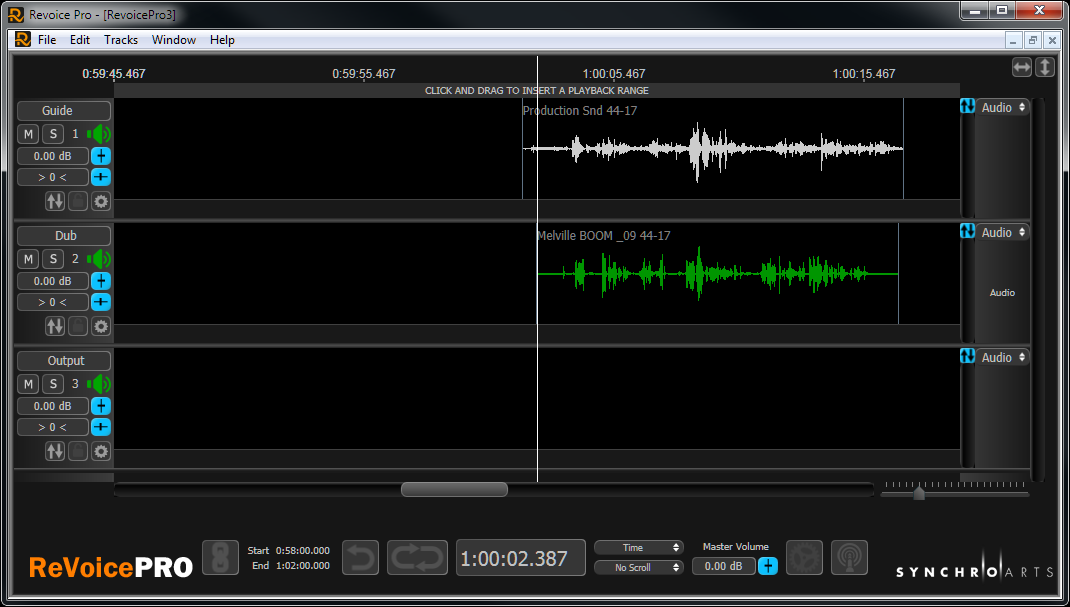Open the No Scroll mode dropdown

click(638, 567)
